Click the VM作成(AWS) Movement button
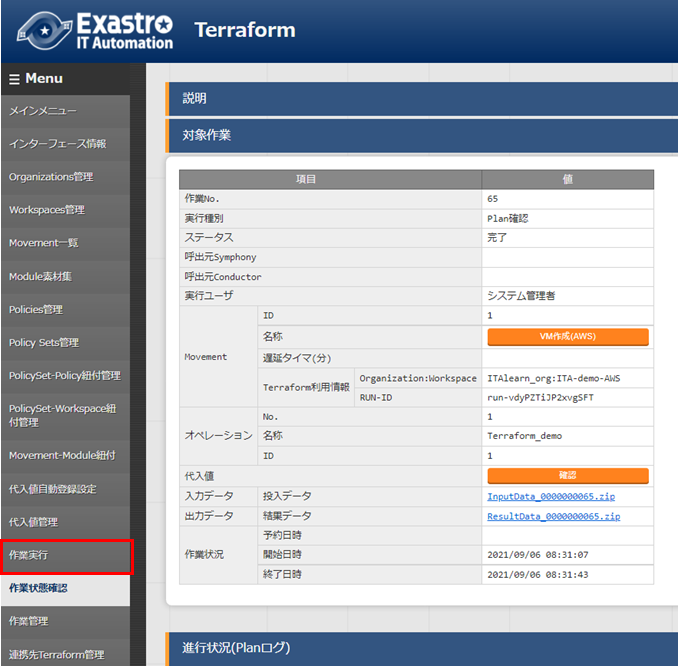This screenshot has width=678, height=666. click(x=568, y=337)
